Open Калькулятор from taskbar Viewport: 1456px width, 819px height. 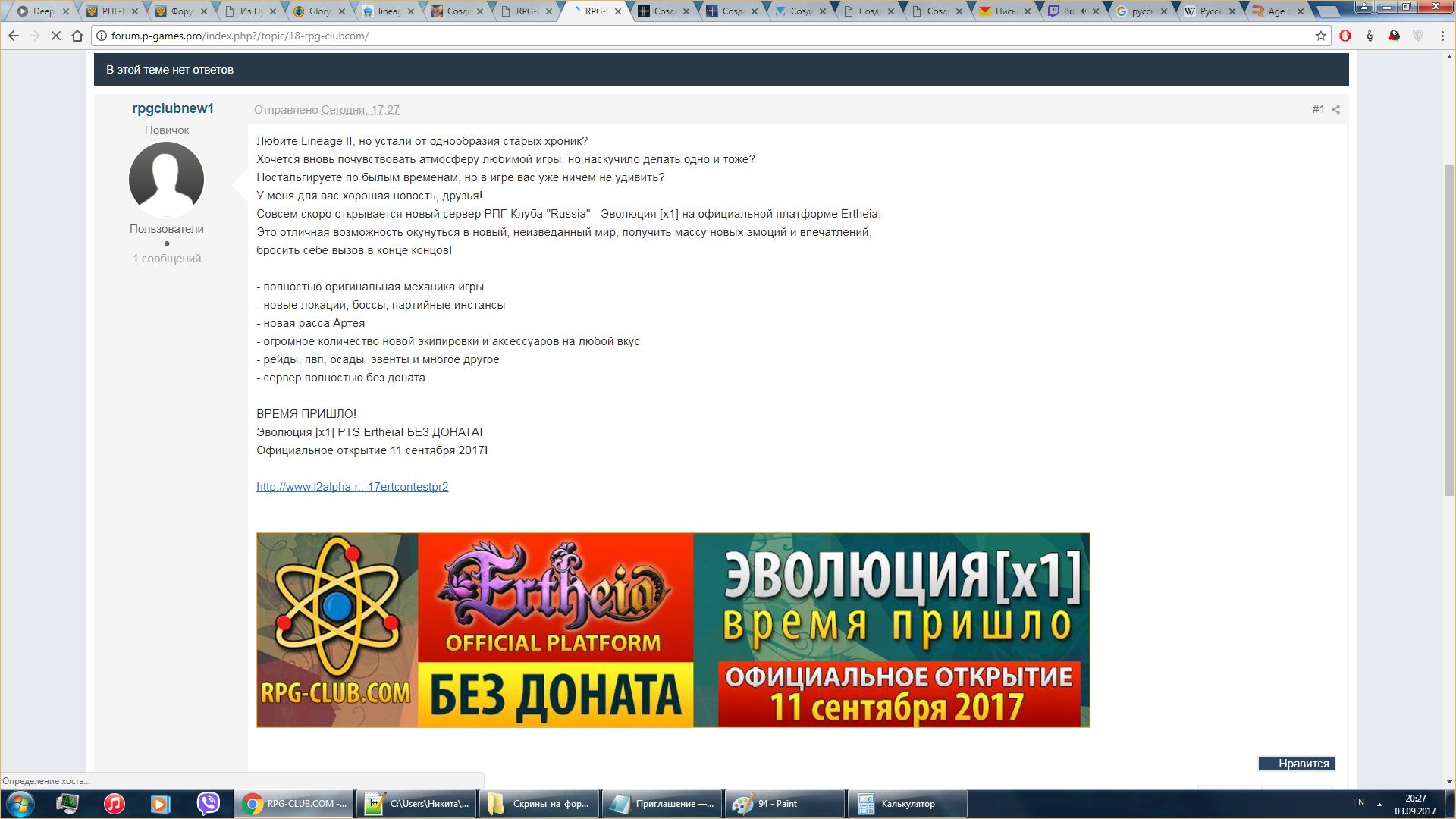tap(907, 804)
